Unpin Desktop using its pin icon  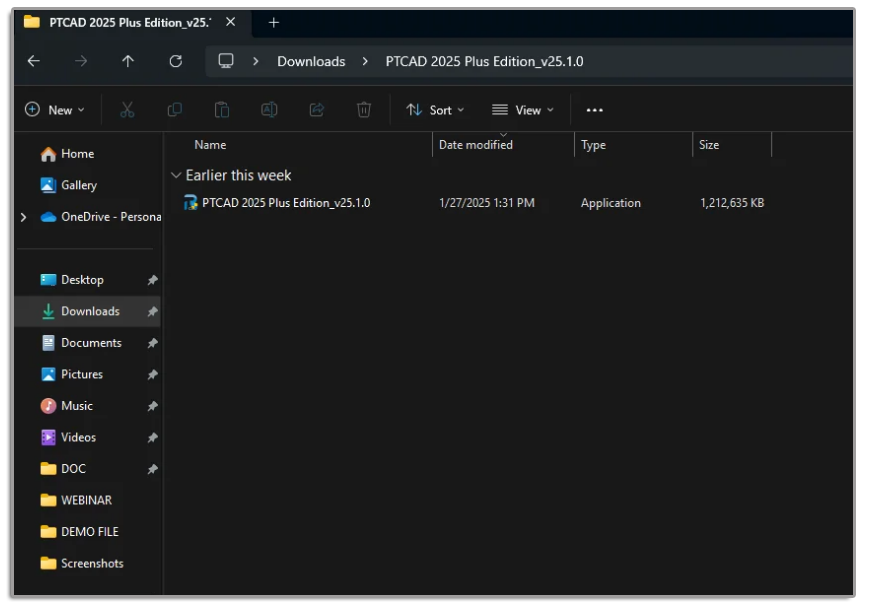[152, 280]
